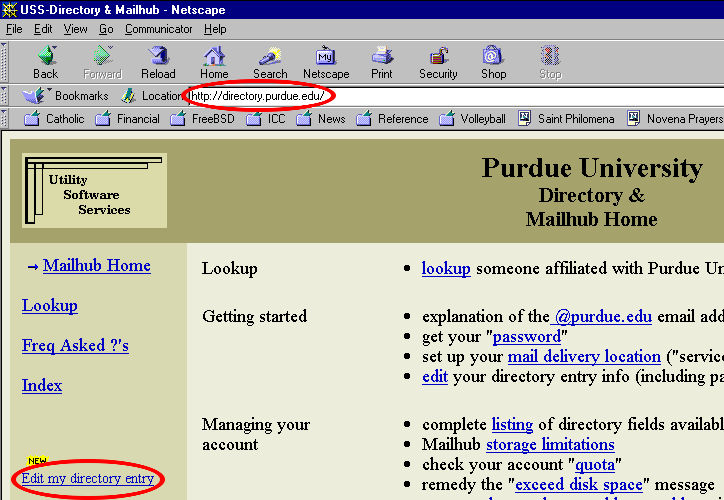This screenshot has height=500, width=724.
Task: Click the Location page proxy icon
Action: click(x=128, y=96)
